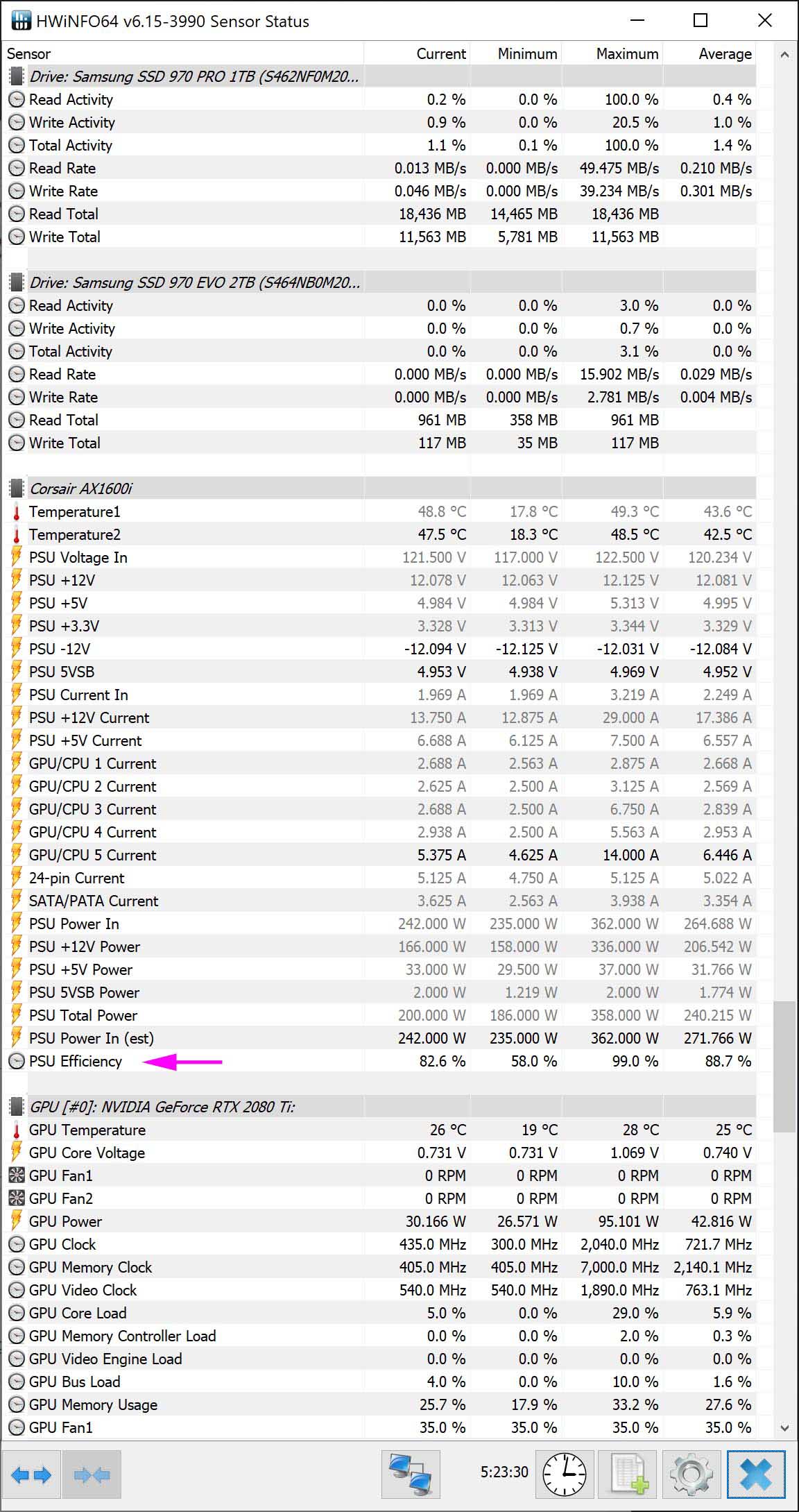Image resolution: width=799 pixels, height=1512 pixels.
Task: Click the HWiNFO64 title bar app icon
Action: [x=21, y=21]
